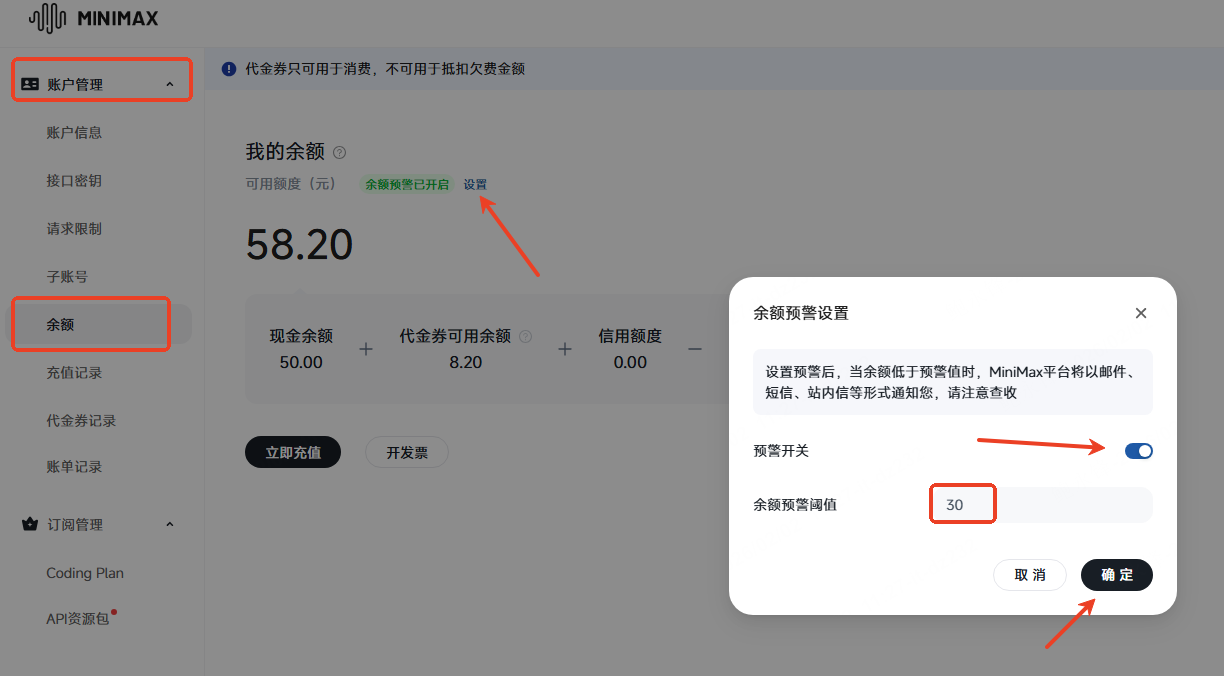1224x676 pixels.
Task: Click the subscription management basket icon
Action: click(x=30, y=525)
